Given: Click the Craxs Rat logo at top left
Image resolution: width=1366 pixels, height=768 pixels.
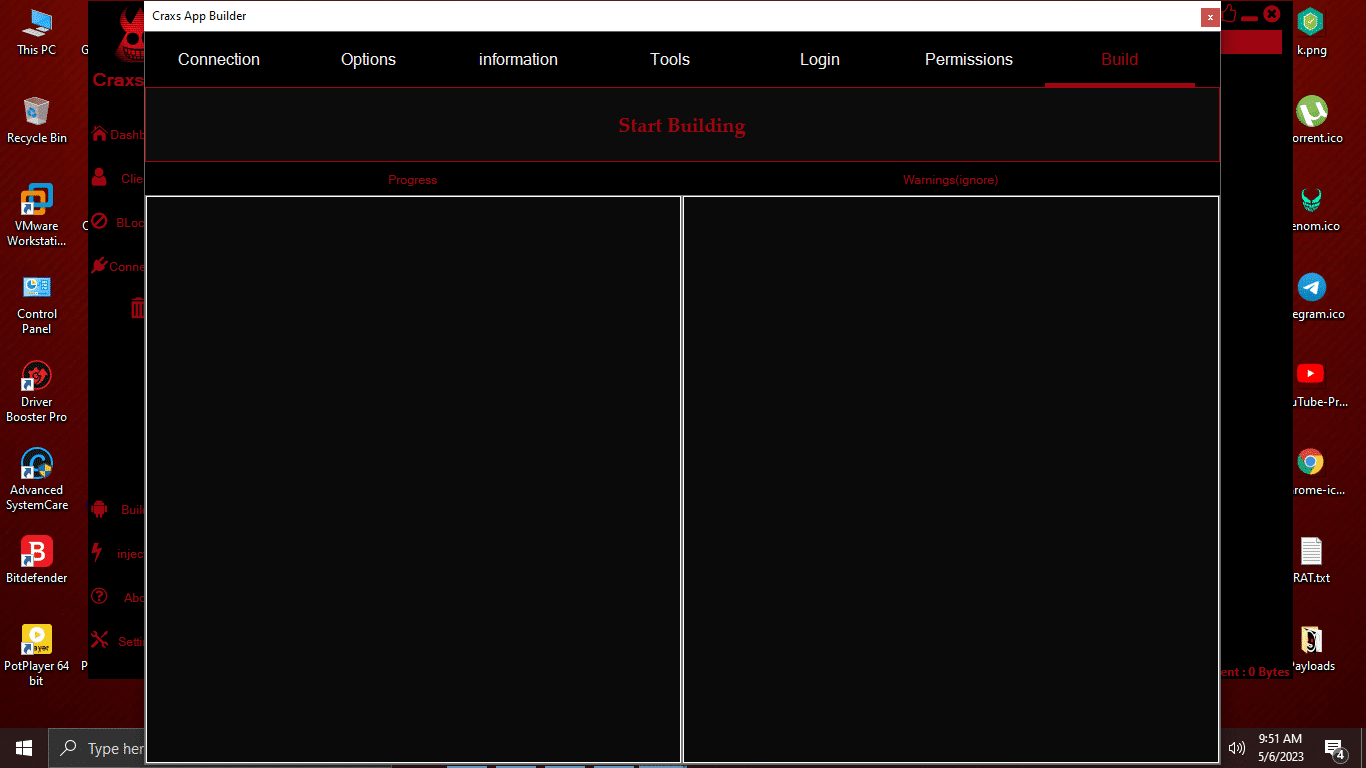Looking at the screenshot, I should coord(128,40).
